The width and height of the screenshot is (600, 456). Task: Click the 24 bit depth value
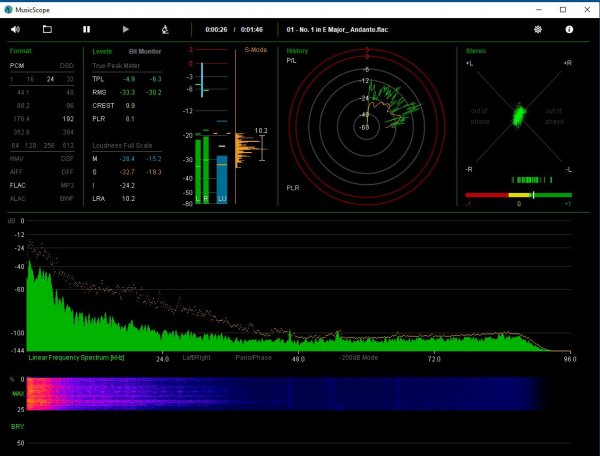click(50, 79)
